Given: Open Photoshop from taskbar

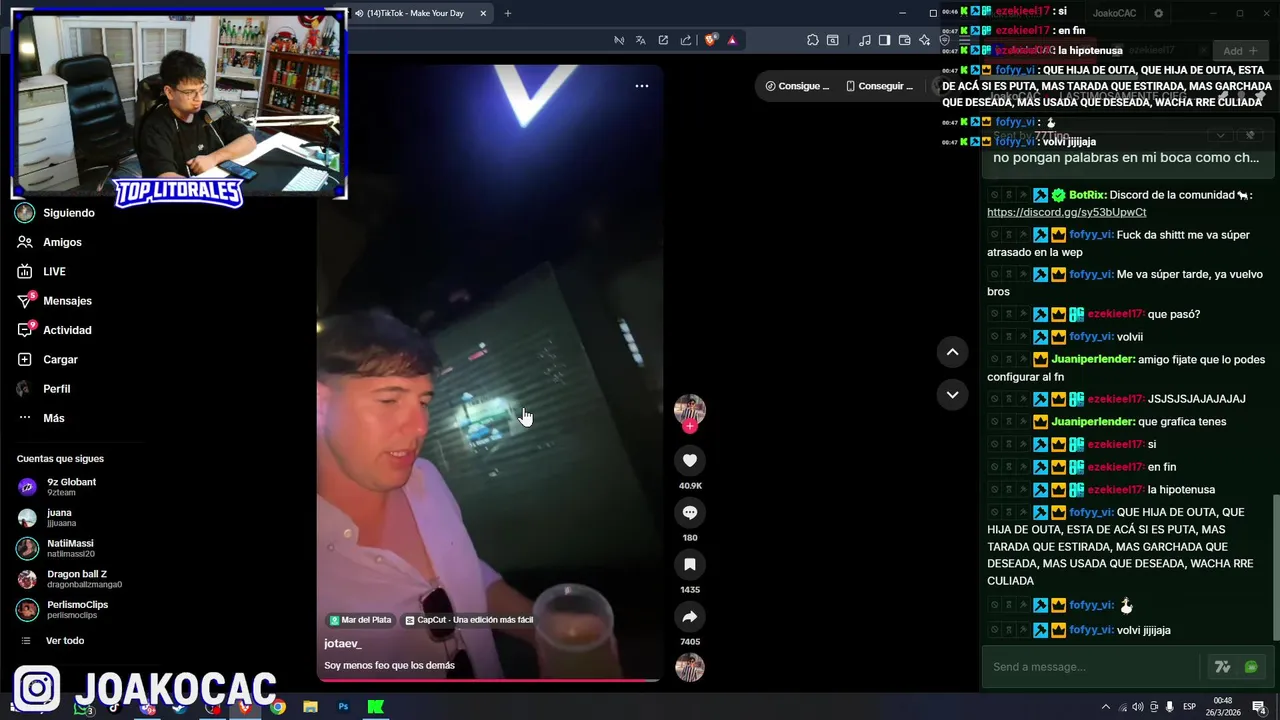Looking at the screenshot, I should (343, 707).
